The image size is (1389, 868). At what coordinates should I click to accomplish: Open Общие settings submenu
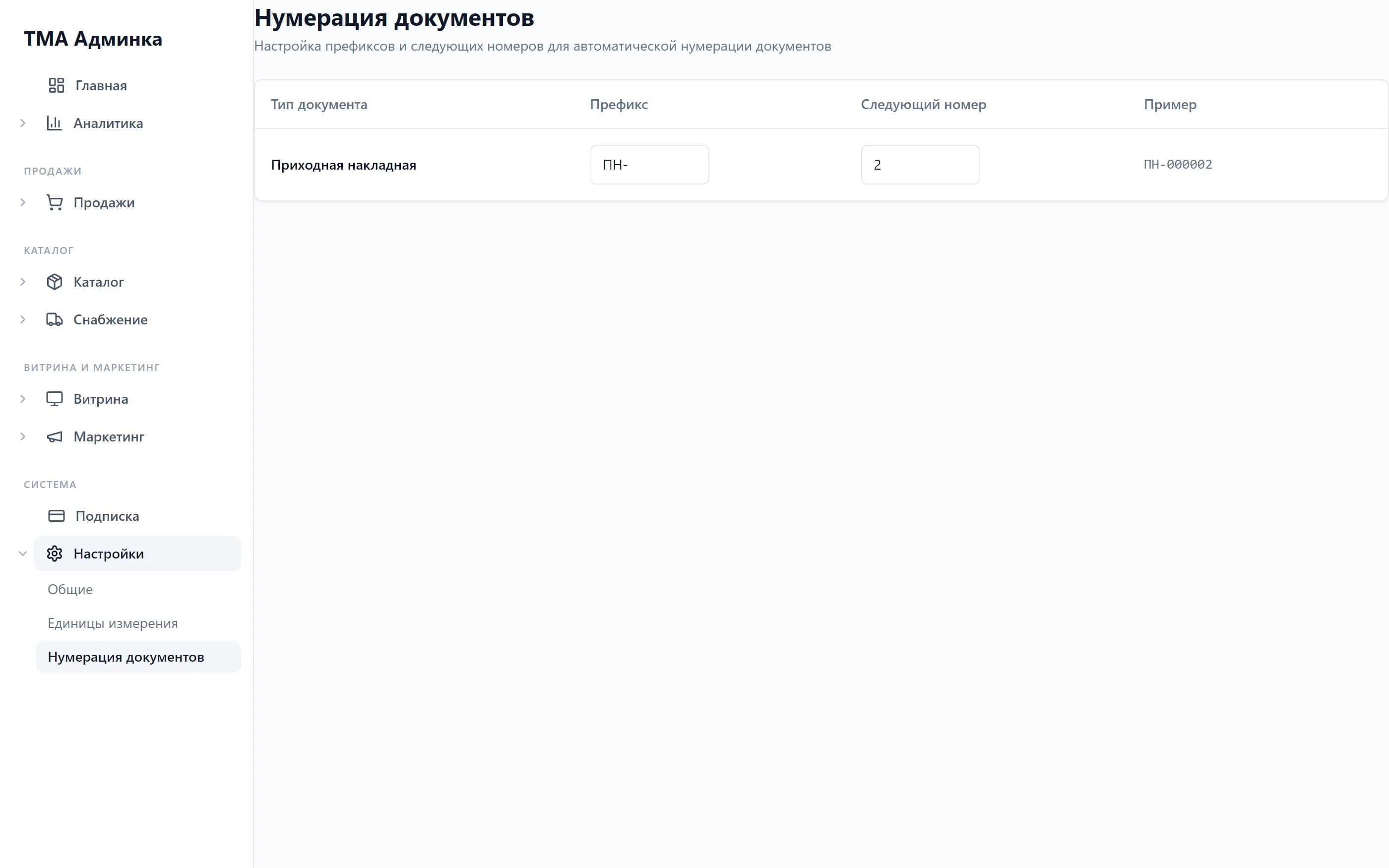[138, 590]
